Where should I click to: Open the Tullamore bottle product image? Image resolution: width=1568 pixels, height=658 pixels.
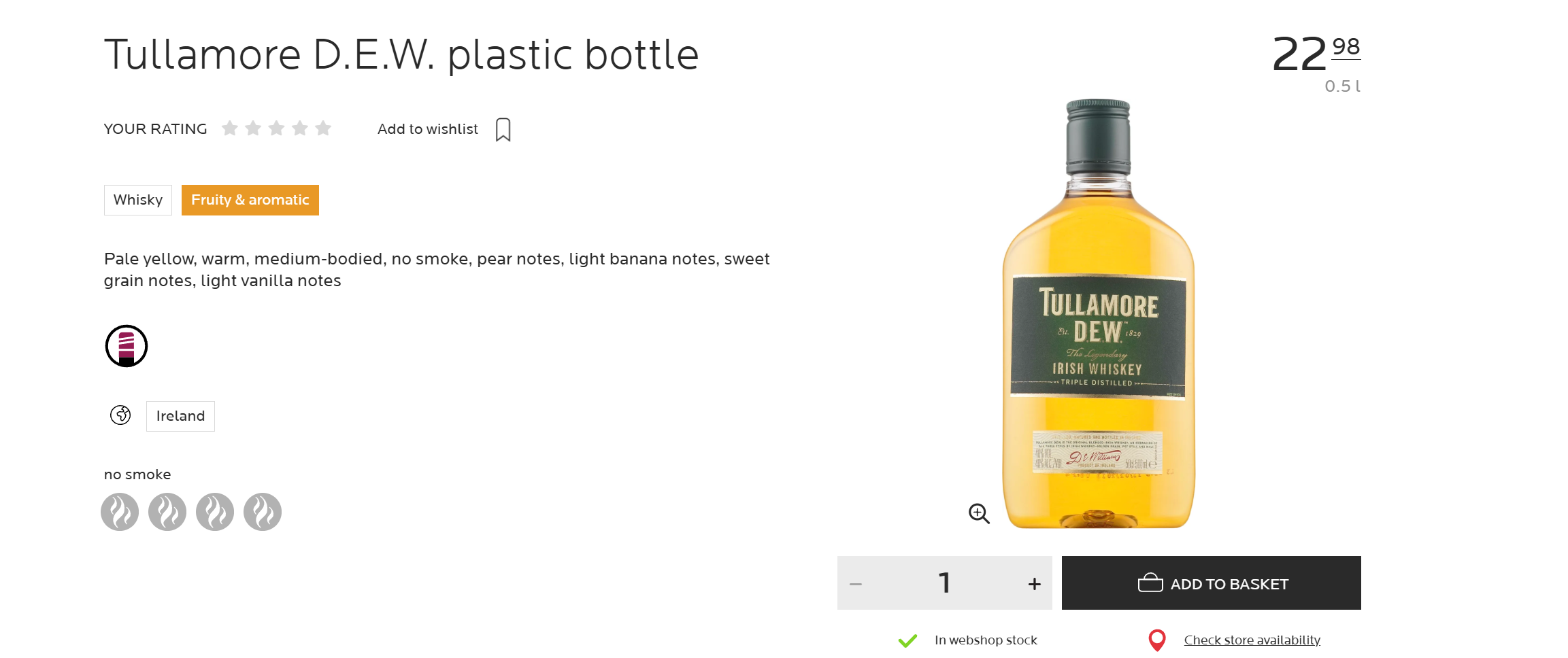pos(1098,314)
